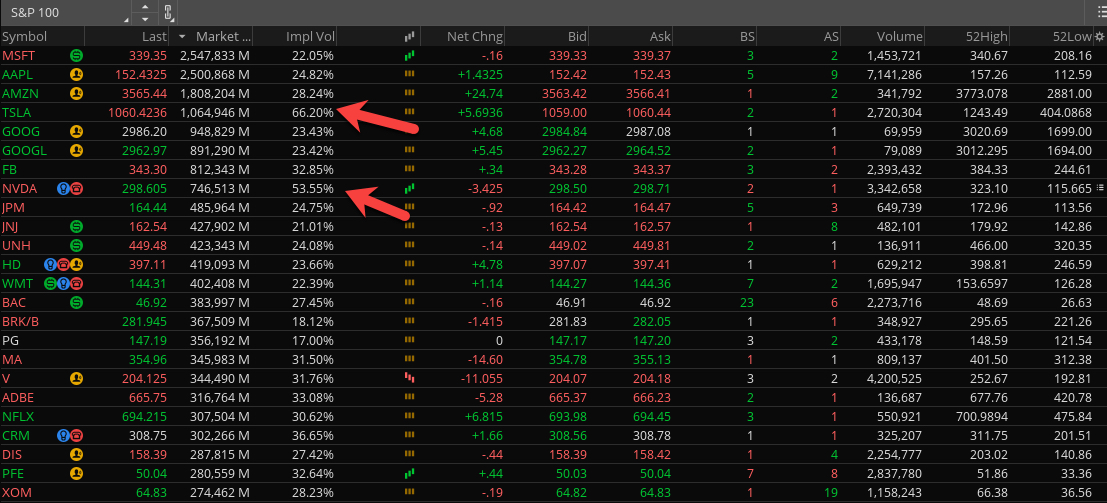Click the red downtrend bars icon in V row
Image resolution: width=1107 pixels, height=503 pixels.
[x=408, y=378]
